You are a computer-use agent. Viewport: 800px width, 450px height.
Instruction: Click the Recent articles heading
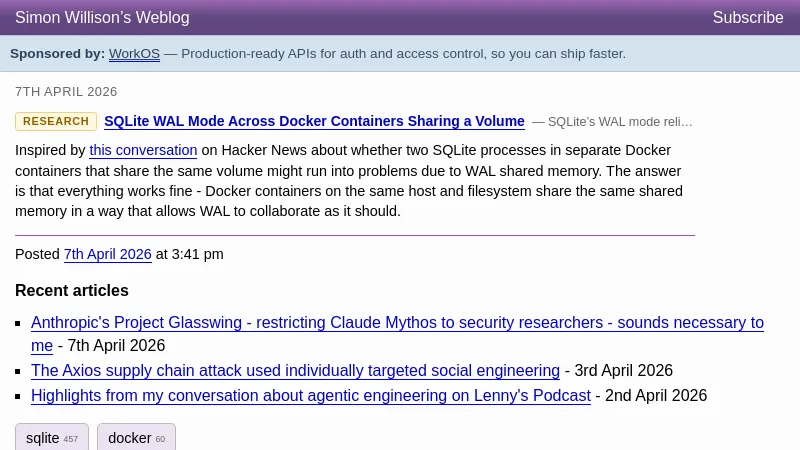click(x=72, y=291)
